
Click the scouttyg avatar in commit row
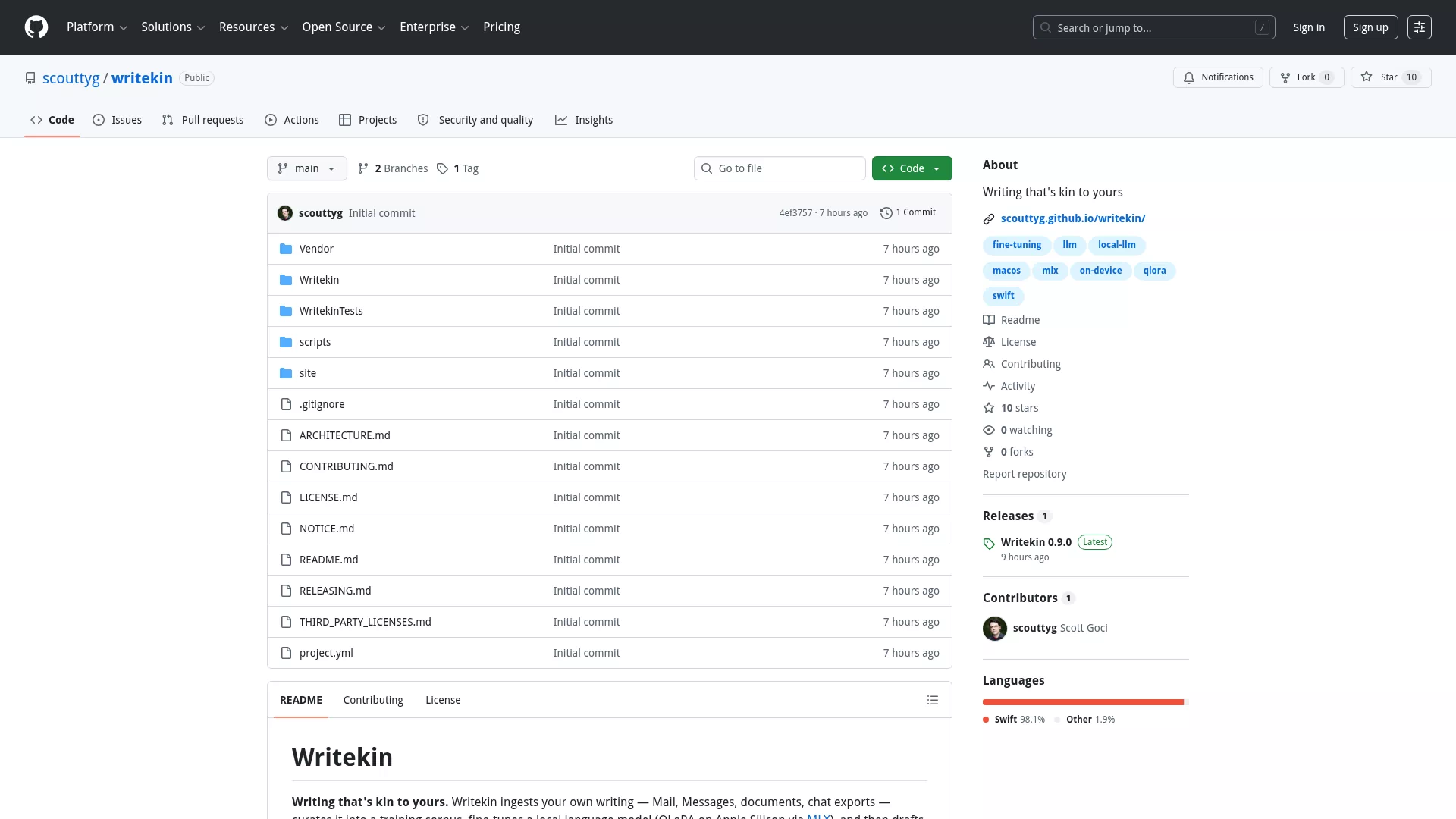tap(285, 213)
